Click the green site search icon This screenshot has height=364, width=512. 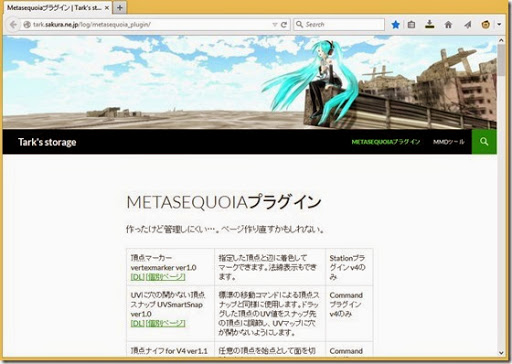(x=484, y=142)
